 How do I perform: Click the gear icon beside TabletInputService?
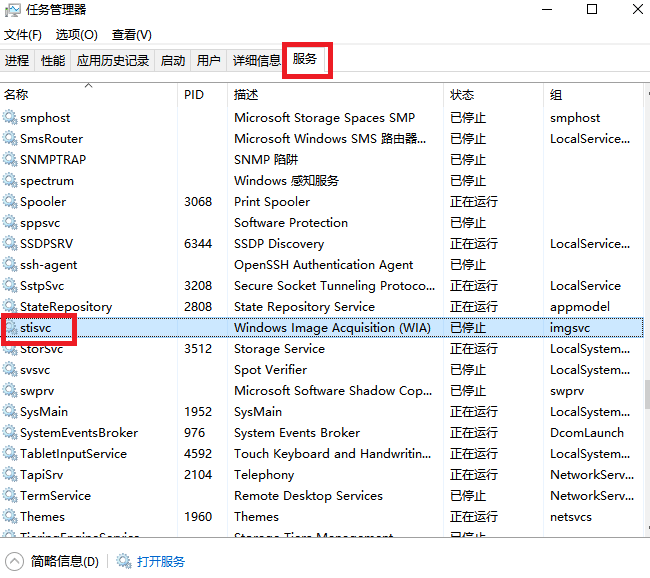tap(10, 454)
